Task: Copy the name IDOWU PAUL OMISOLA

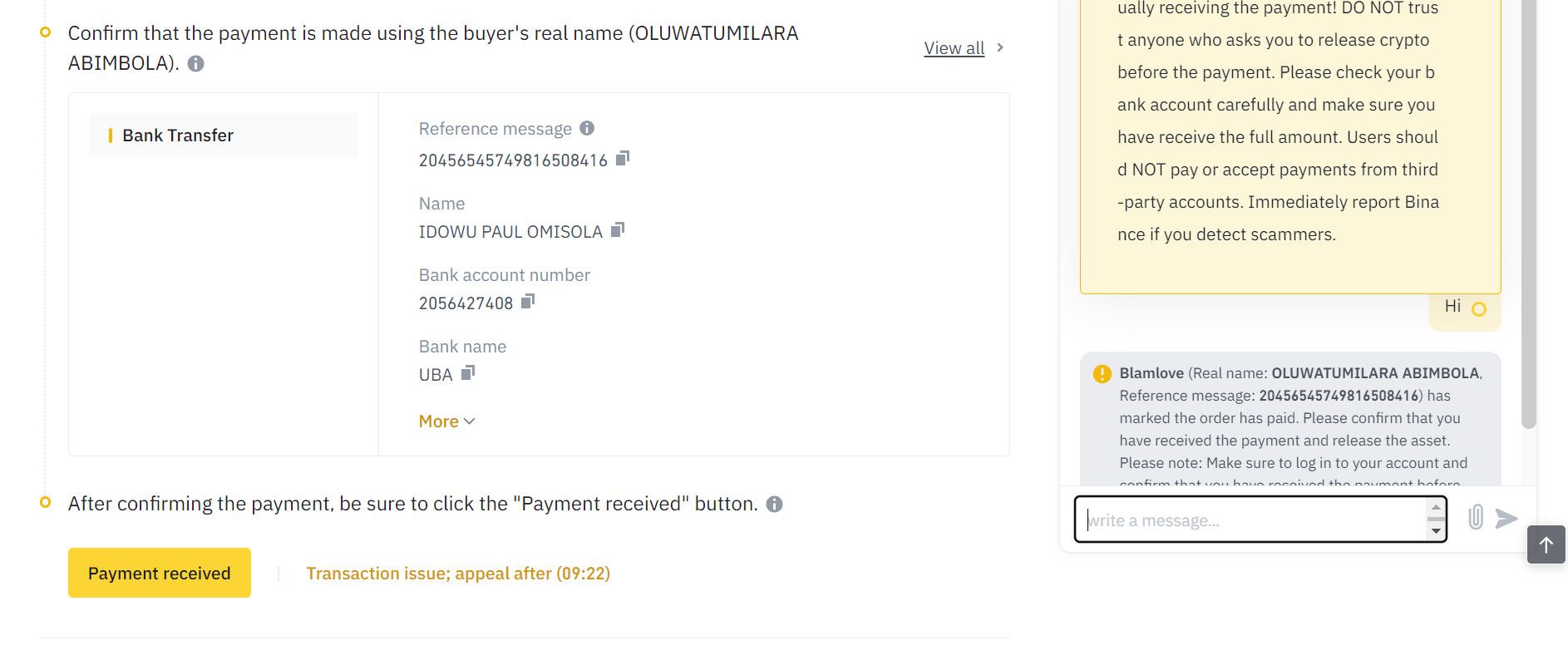Action: (x=618, y=229)
